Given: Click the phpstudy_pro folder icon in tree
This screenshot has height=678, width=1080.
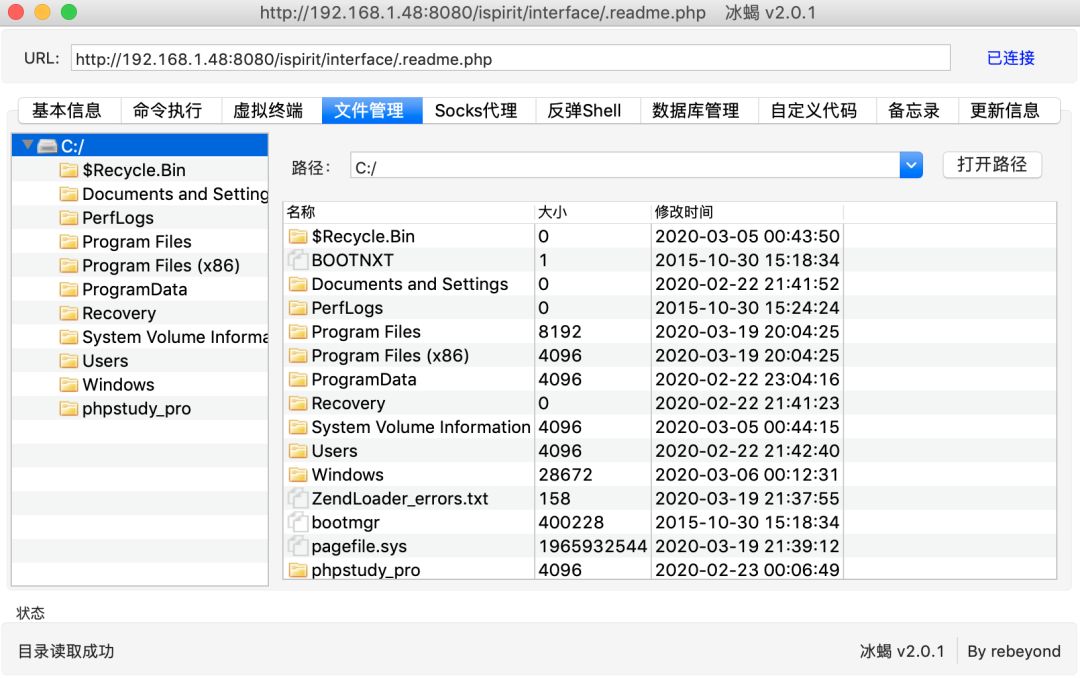Looking at the screenshot, I should [69, 409].
